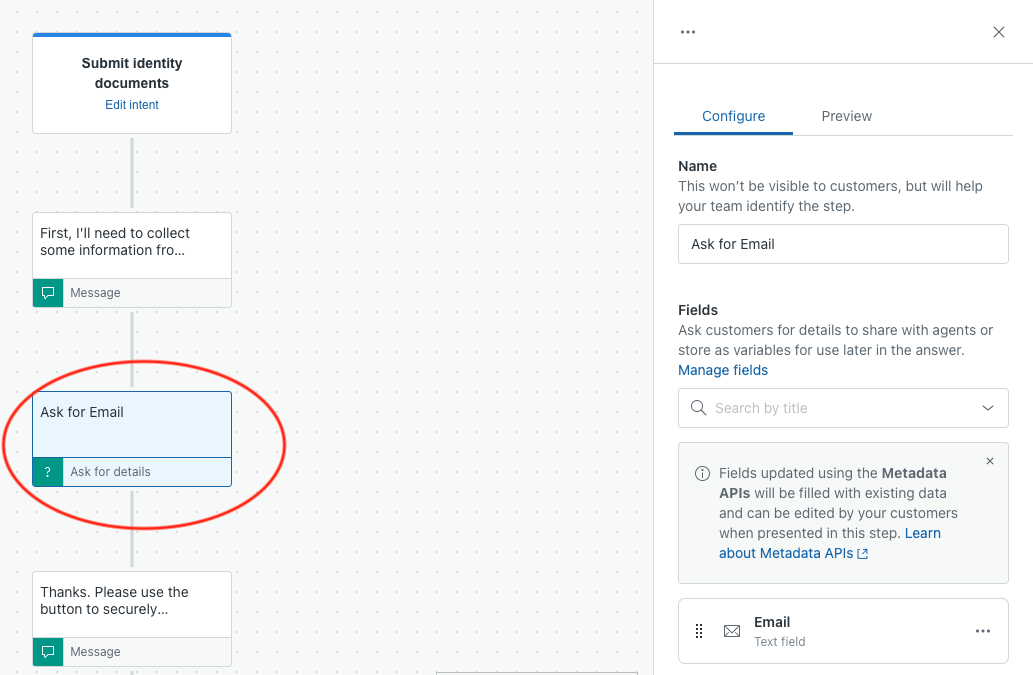The height and width of the screenshot is (675, 1033).
Task: Click the search magnifier icon in fields box
Action: (698, 408)
